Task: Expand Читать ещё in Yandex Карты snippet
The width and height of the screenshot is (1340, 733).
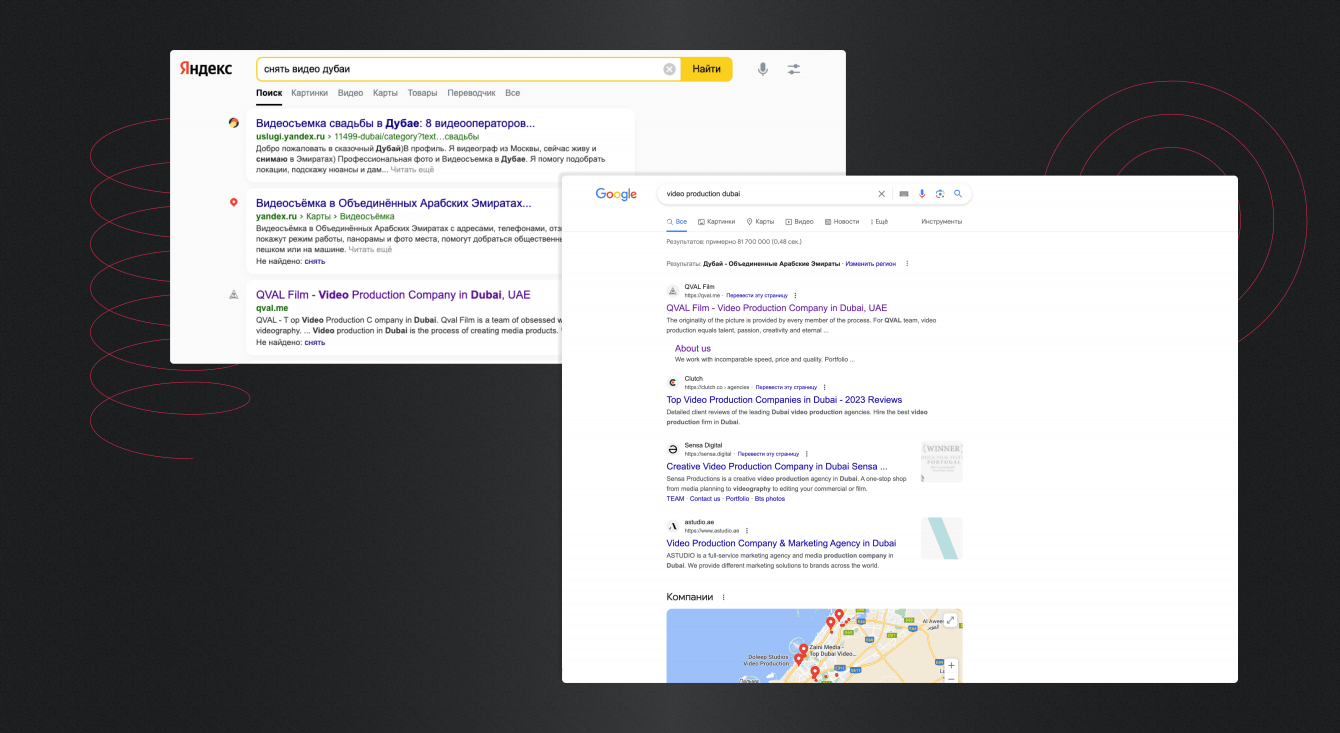Action: tap(370, 249)
